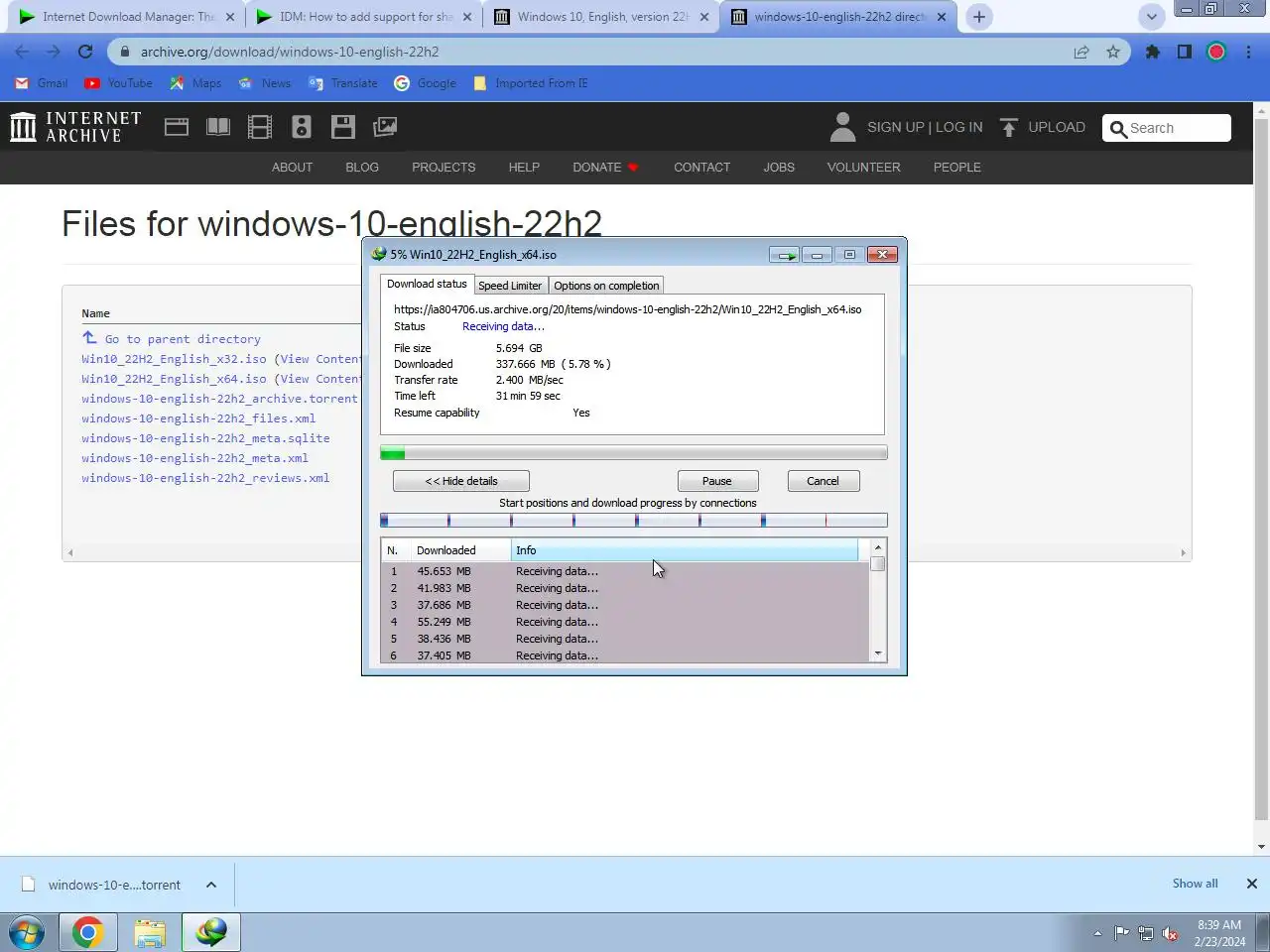Open the ABOUT menu item
Screen dimensions: 1270x952
point(293,168)
